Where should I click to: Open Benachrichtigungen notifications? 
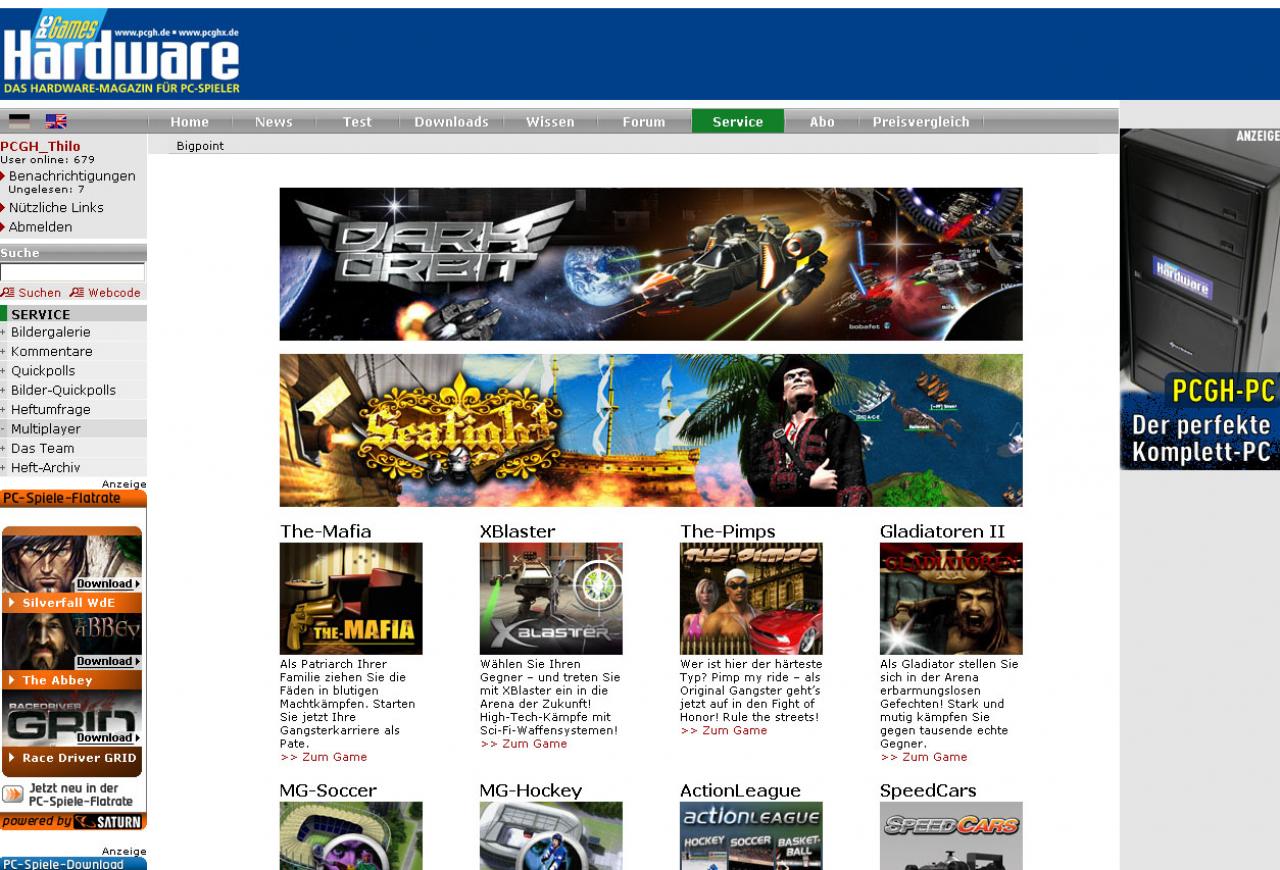pos(72,176)
